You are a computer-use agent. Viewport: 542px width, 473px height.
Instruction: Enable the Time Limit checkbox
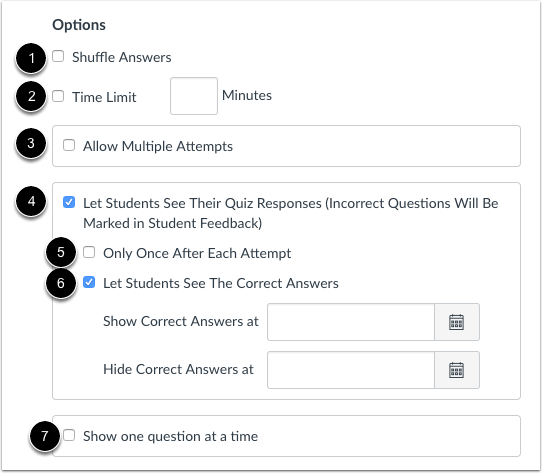tap(58, 96)
